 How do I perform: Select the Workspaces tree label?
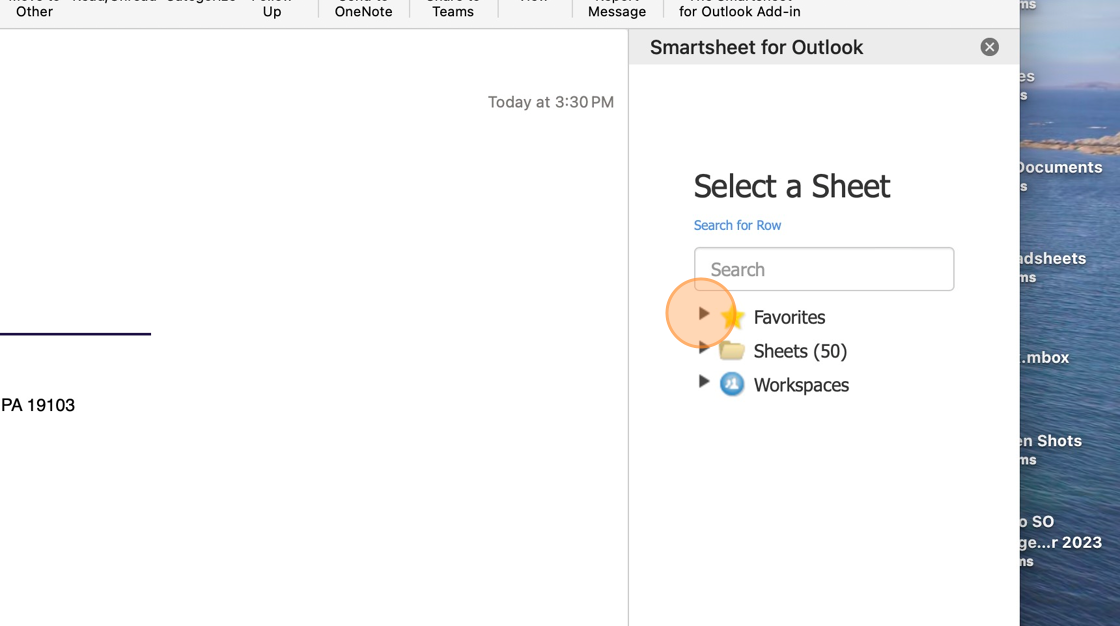(801, 385)
